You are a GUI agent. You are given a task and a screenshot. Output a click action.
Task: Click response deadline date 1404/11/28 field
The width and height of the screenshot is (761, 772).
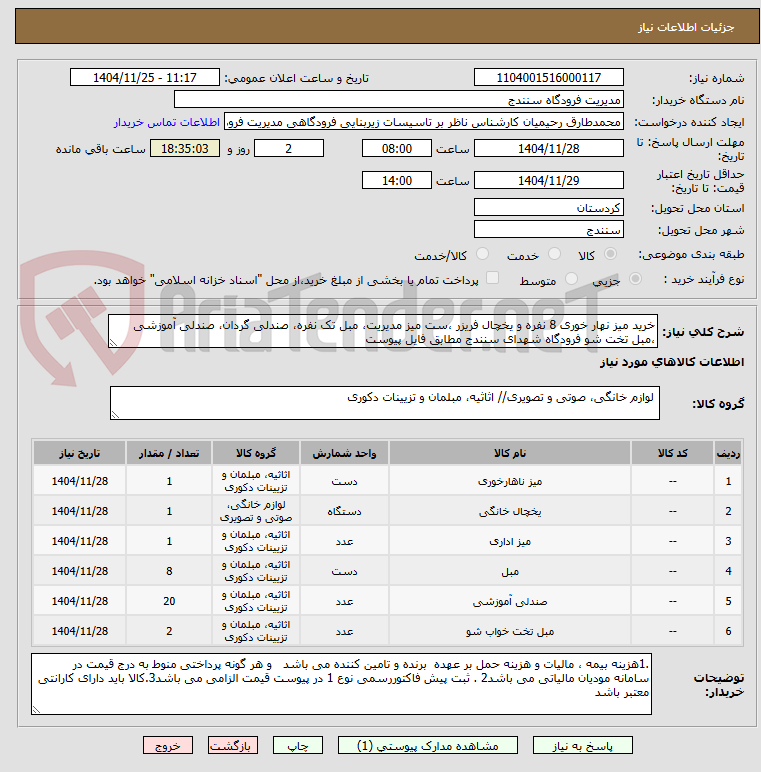(x=548, y=148)
